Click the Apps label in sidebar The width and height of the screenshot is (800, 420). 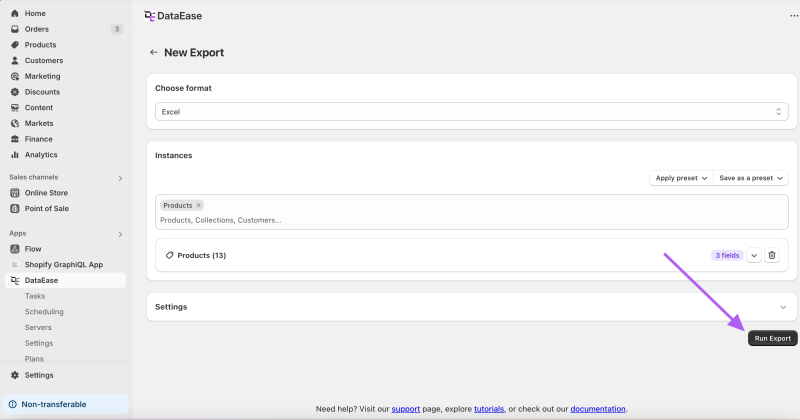tap(17, 233)
